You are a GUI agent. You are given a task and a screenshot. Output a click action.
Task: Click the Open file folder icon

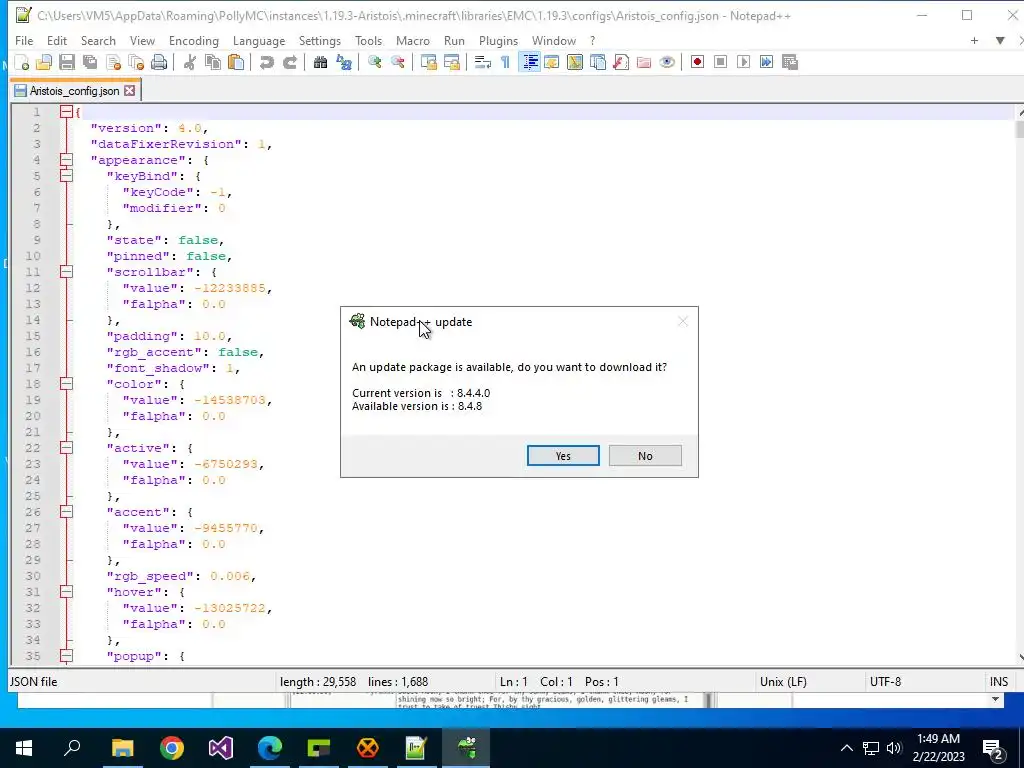[x=44, y=63]
